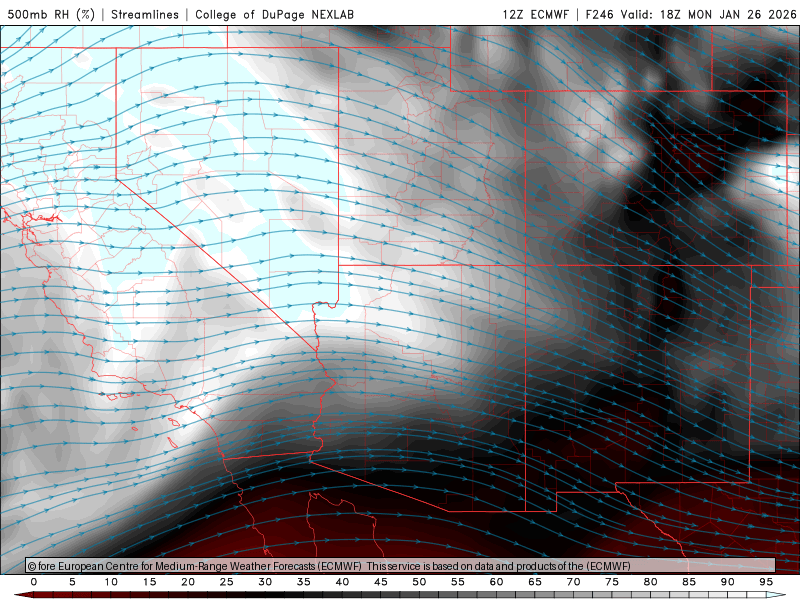Click the colorbar label "25"
This screenshot has height=600, width=800.
pyautogui.click(x=227, y=582)
